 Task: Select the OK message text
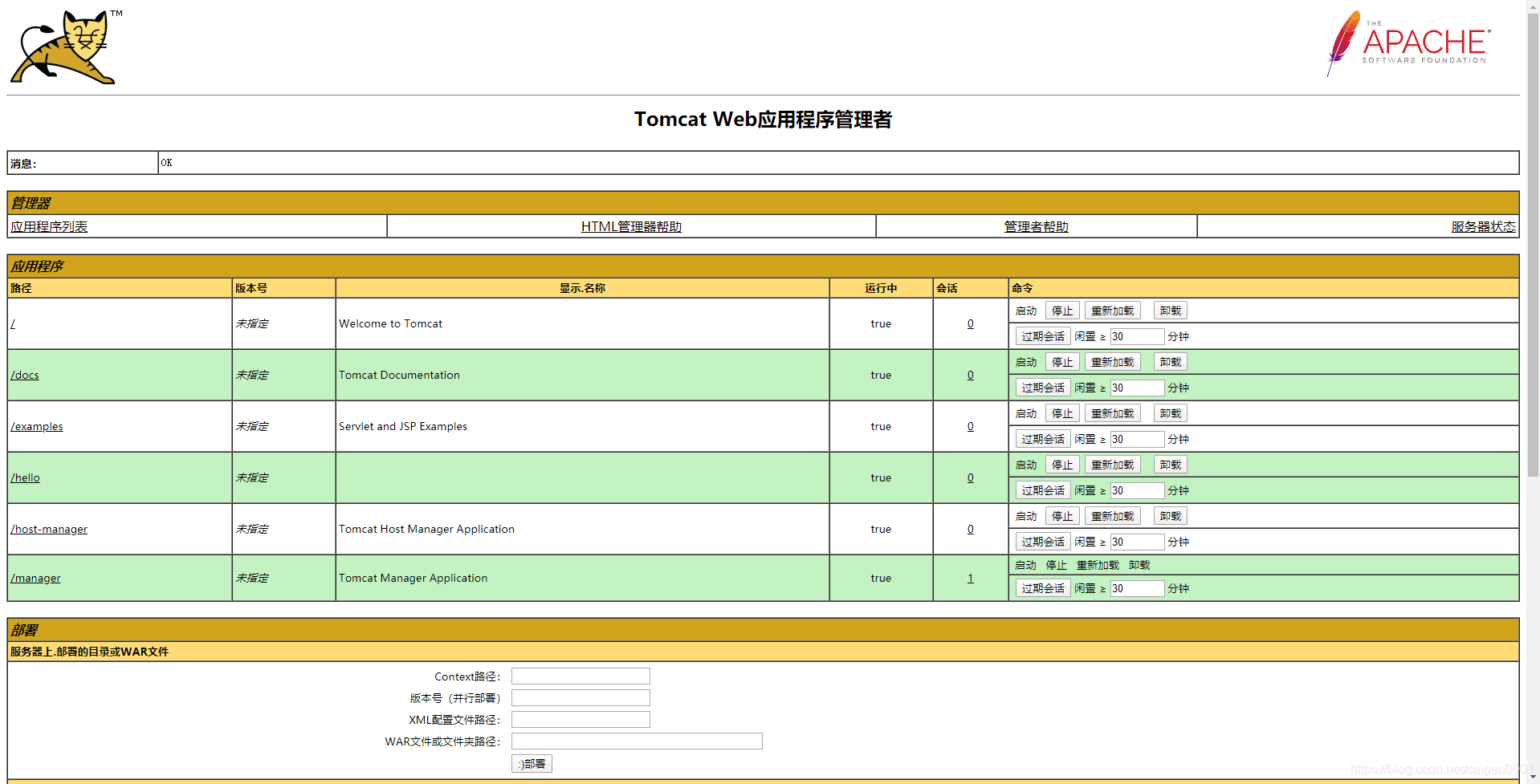(166, 163)
